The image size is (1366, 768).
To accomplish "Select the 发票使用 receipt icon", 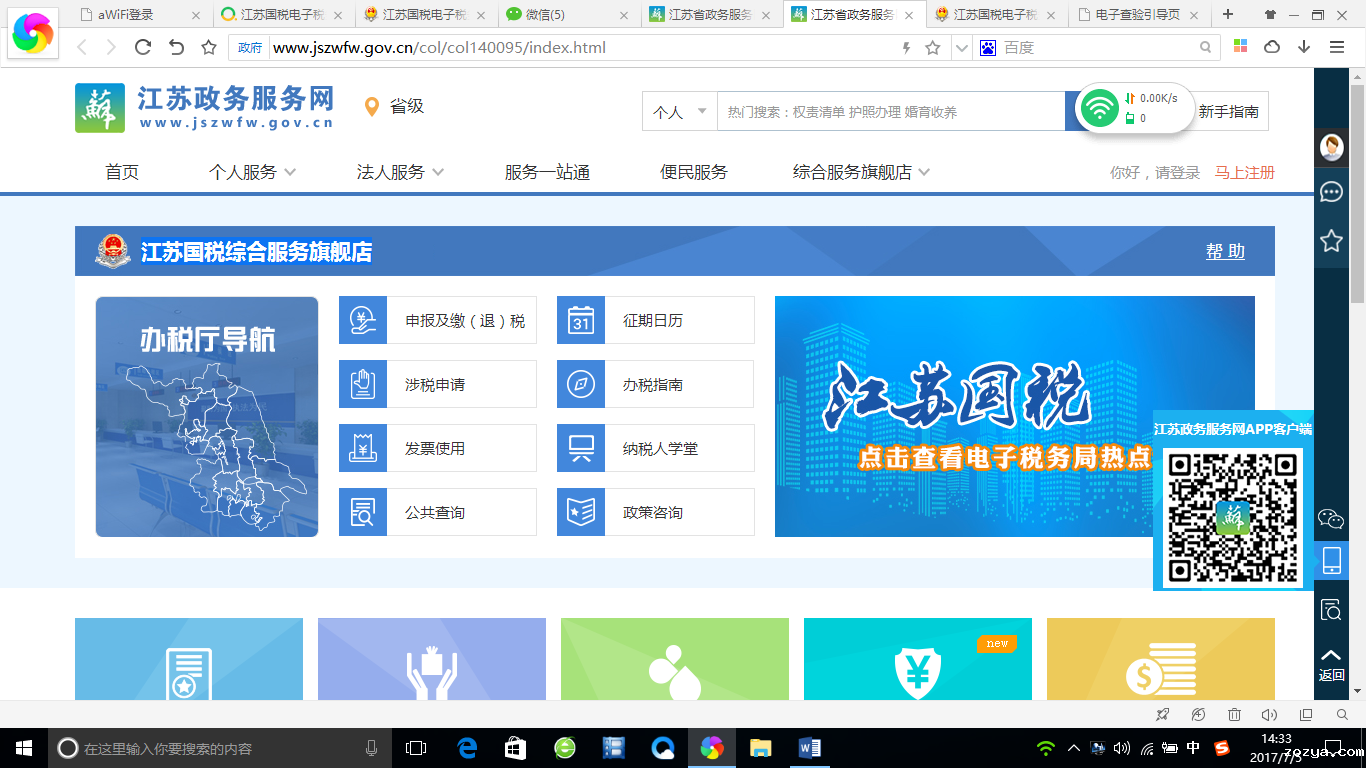I will point(363,449).
